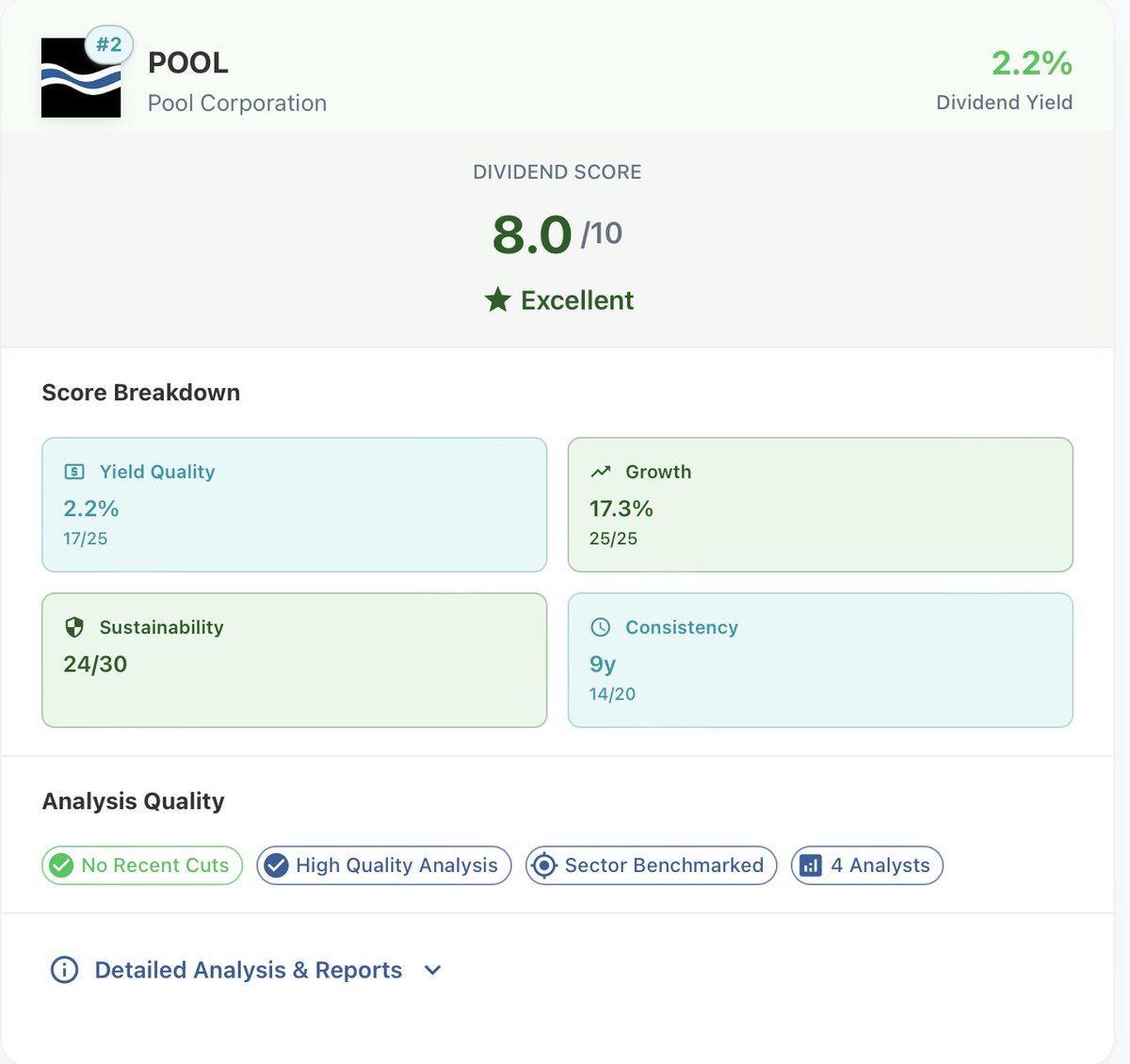This screenshot has width=1130, height=1064.
Task: Click the Sustainability shield icon
Action: pyautogui.click(x=75, y=627)
